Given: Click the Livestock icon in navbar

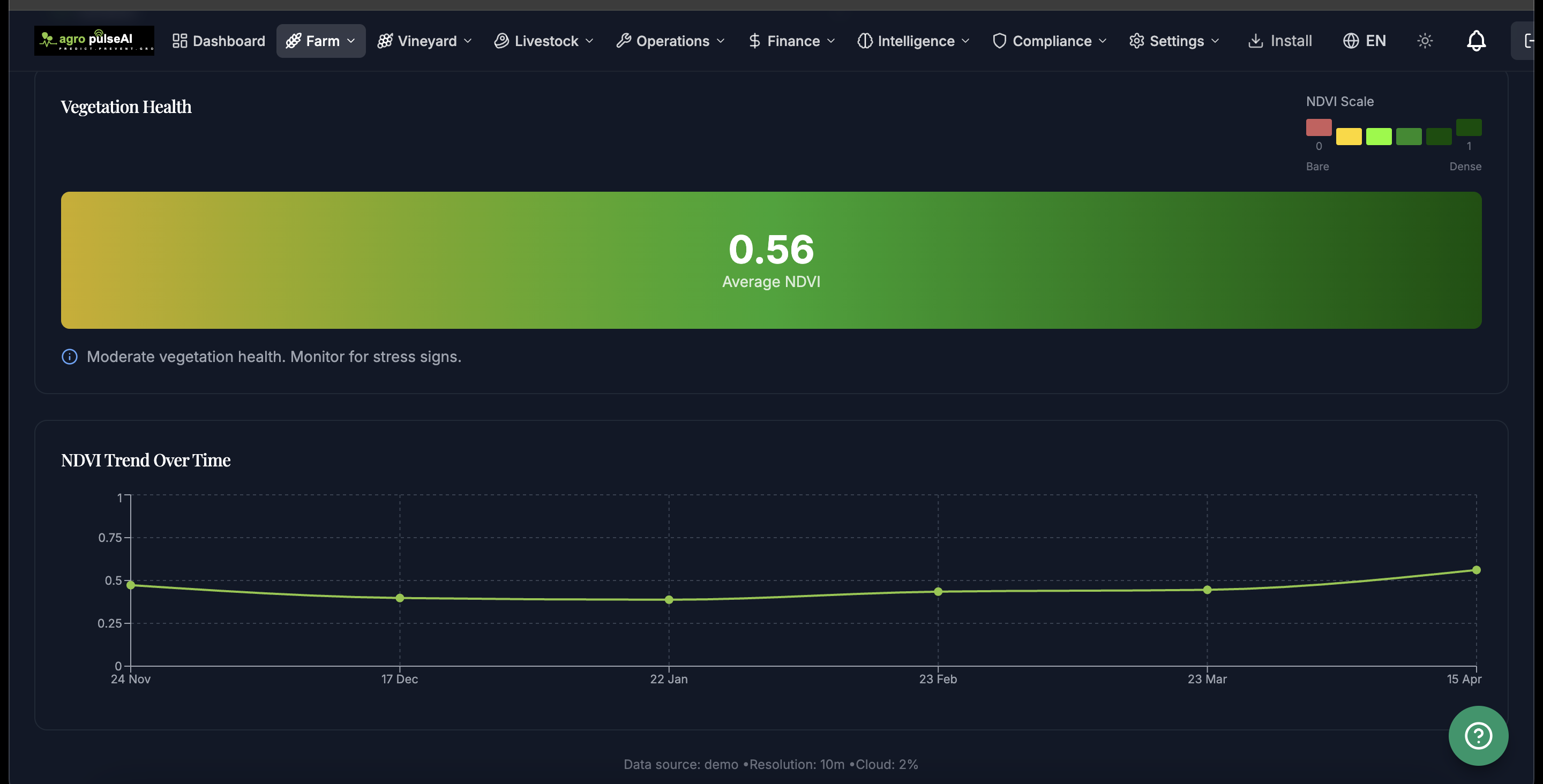Looking at the screenshot, I should click(501, 41).
